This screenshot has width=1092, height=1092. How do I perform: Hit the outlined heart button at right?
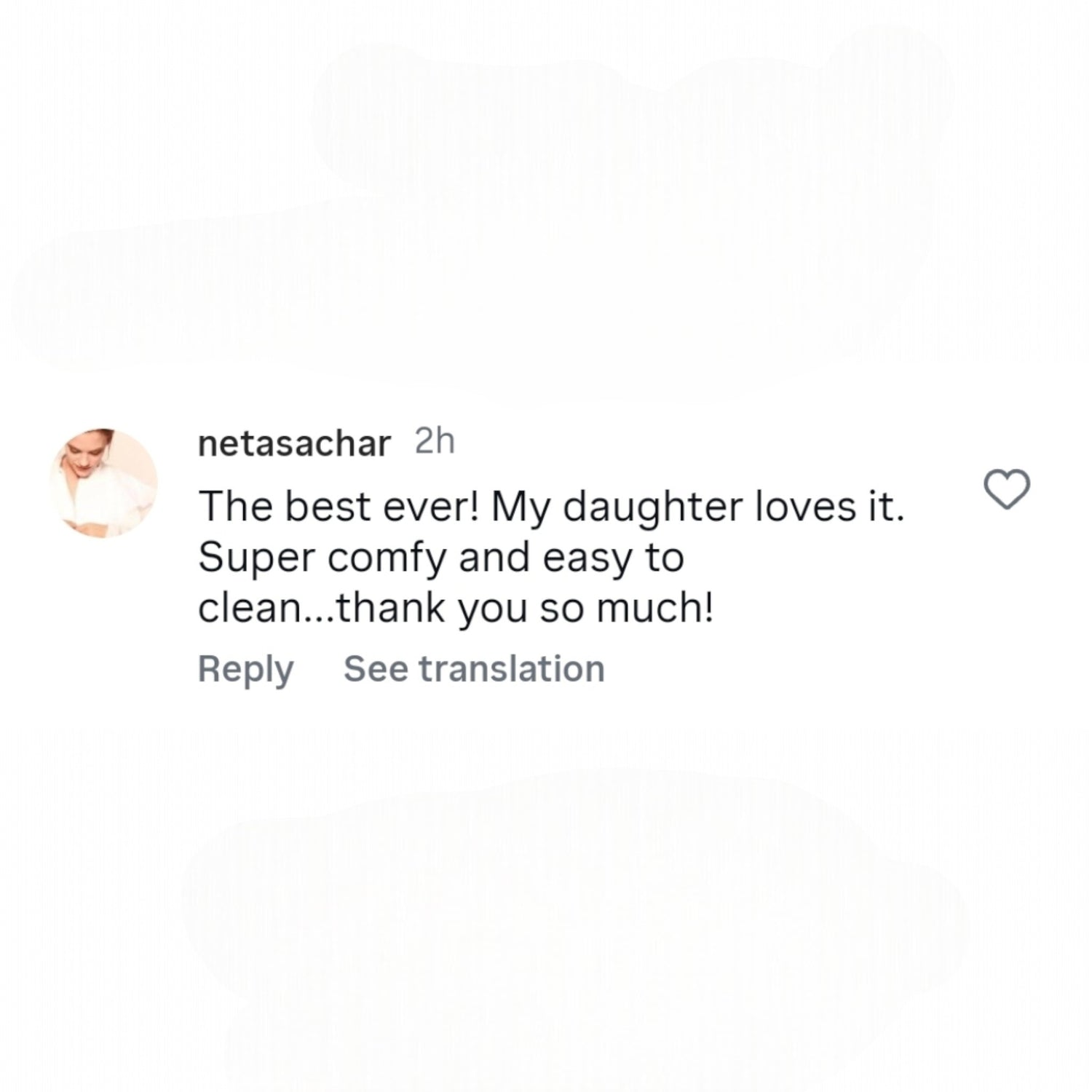(x=1007, y=489)
